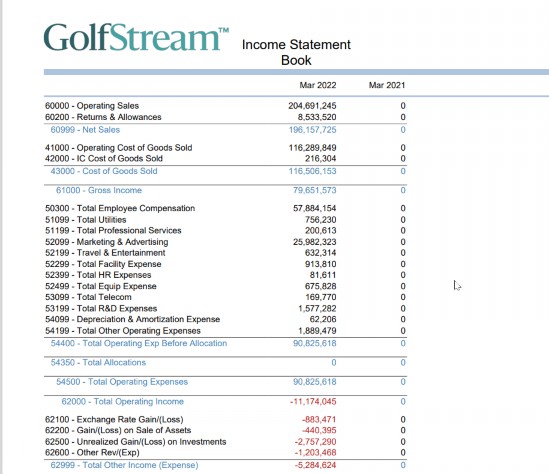Click the 43000 - Cost of Goods Sold label
The image size is (549, 474).
tap(104, 171)
